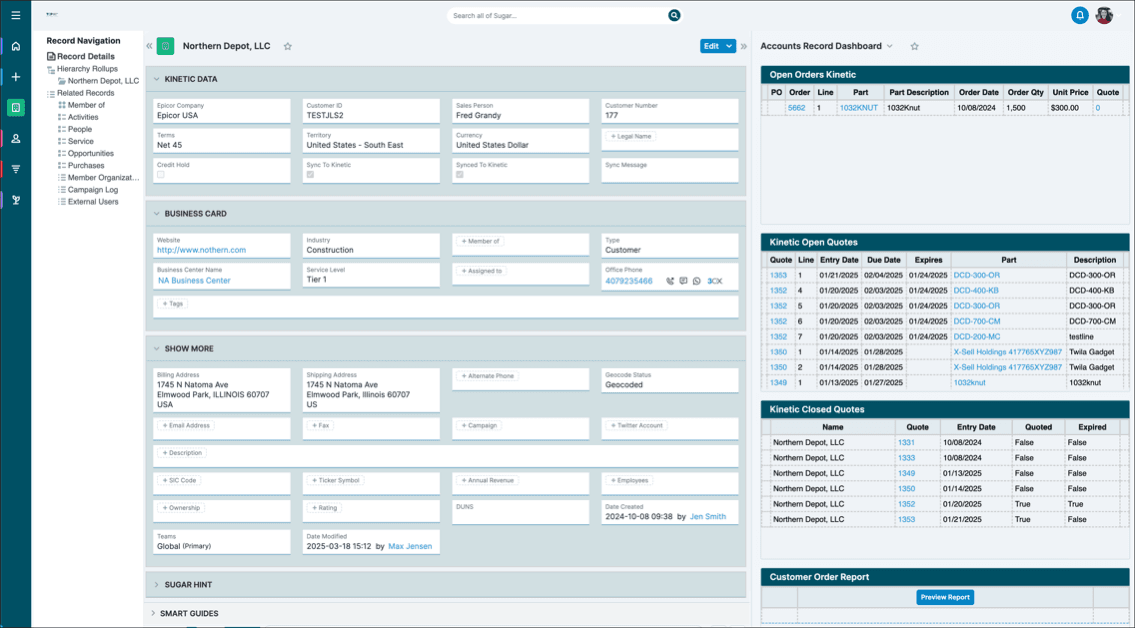Collapse the KINETIC DATA section
The image size is (1135, 628).
coord(156,79)
